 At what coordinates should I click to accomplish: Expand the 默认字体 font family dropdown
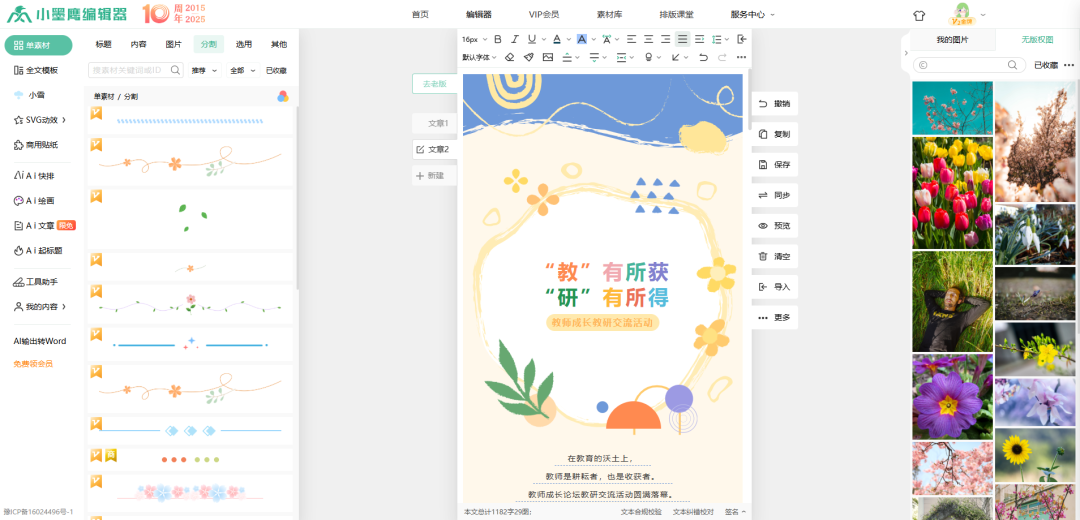(x=476, y=58)
